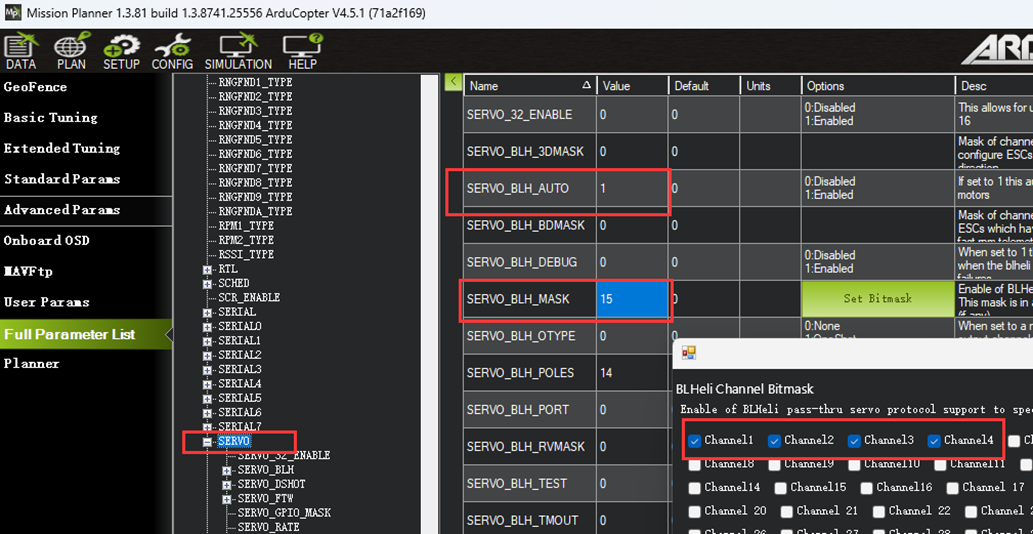Select the Full Parameter List page

click(86, 334)
